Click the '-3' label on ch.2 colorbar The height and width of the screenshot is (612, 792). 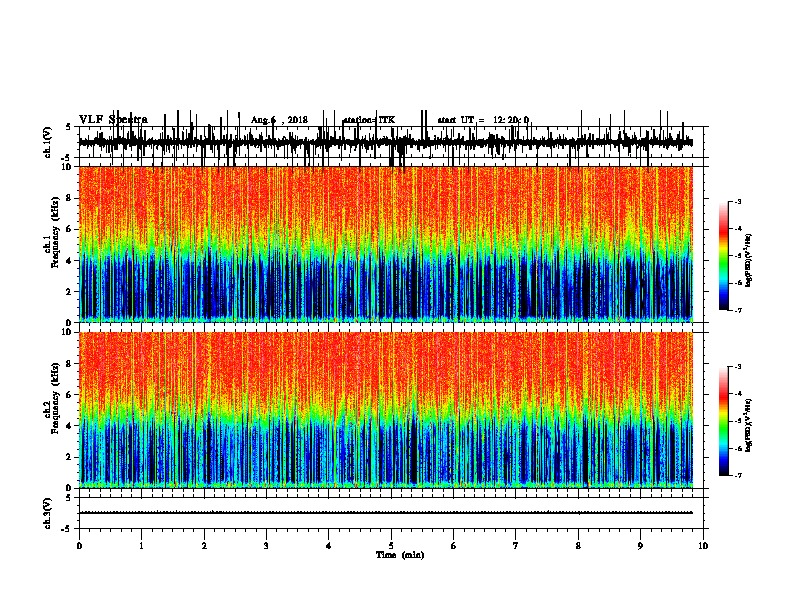pos(737,367)
